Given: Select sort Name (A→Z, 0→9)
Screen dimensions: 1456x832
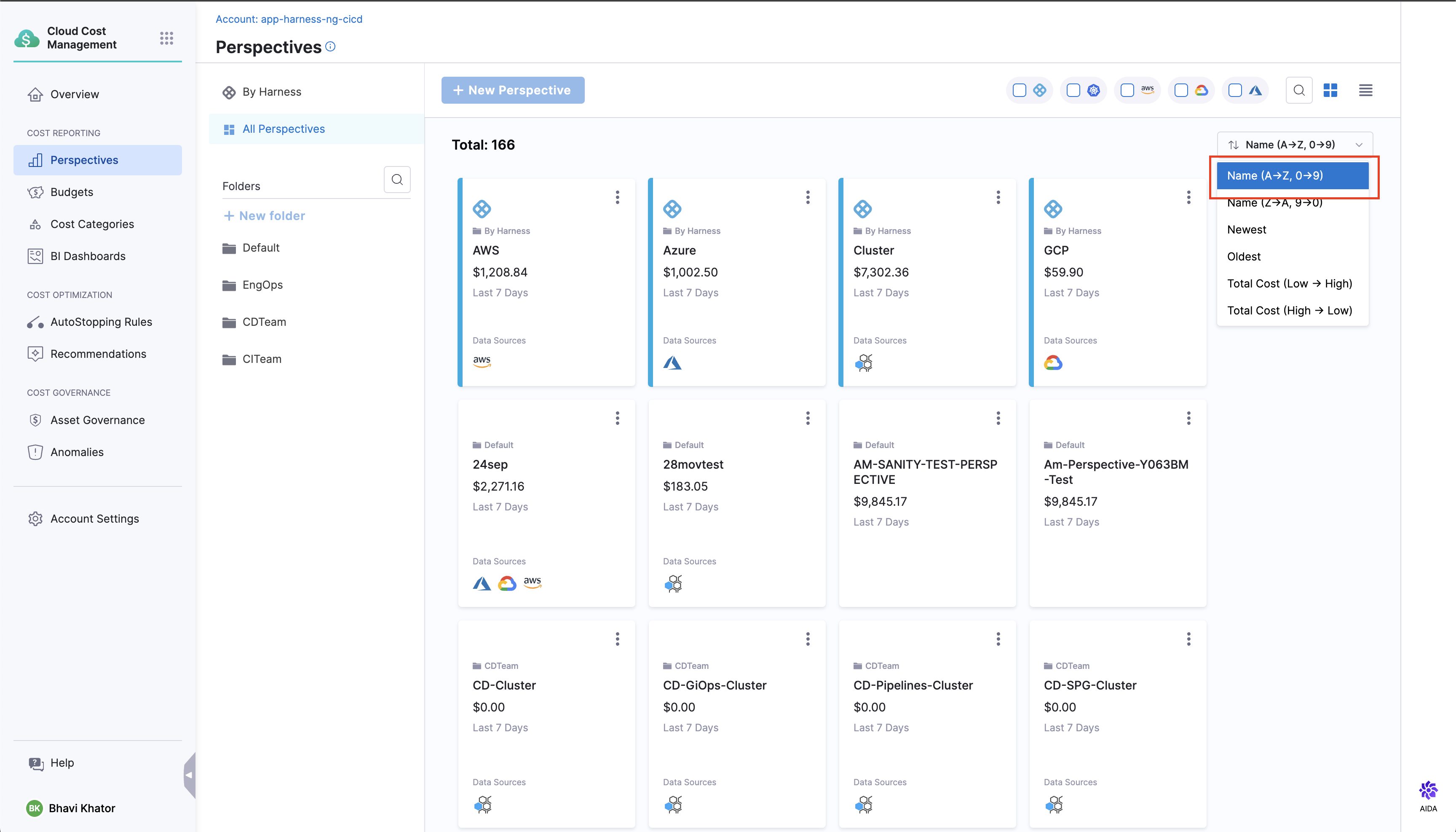Looking at the screenshot, I should [x=1292, y=175].
